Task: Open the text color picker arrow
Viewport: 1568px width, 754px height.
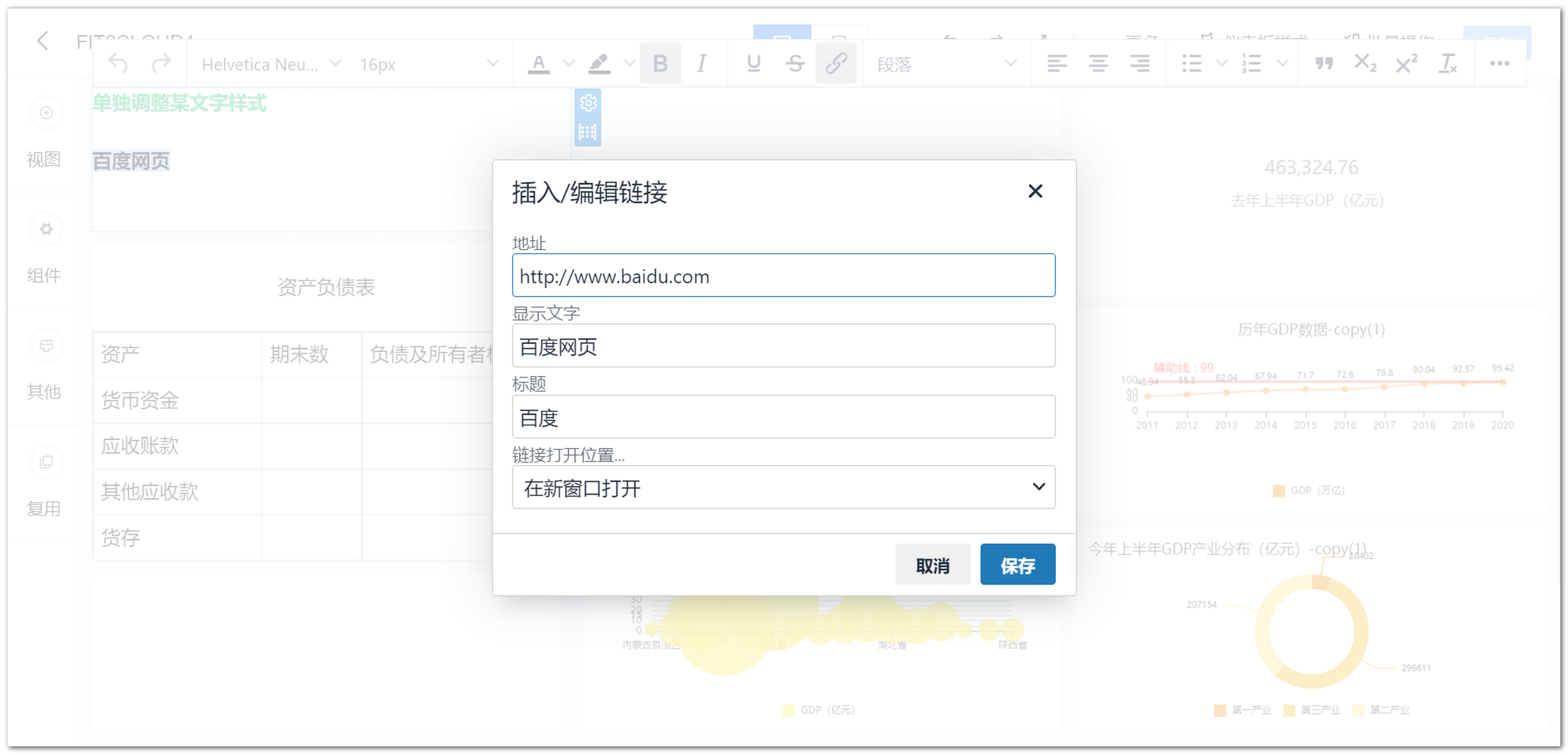Action: click(x=568, y=63)
